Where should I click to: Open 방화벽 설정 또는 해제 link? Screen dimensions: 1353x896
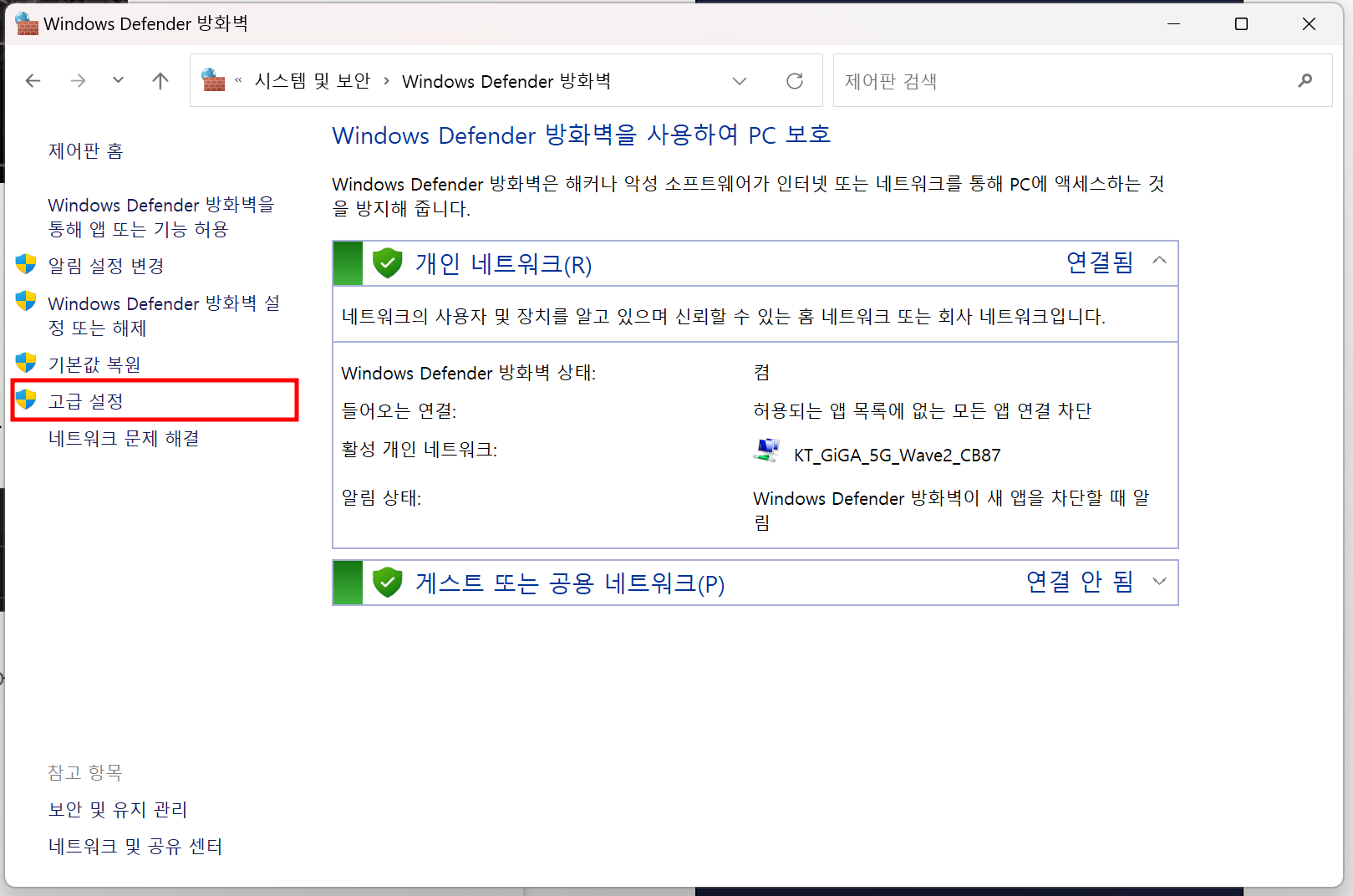164,315
